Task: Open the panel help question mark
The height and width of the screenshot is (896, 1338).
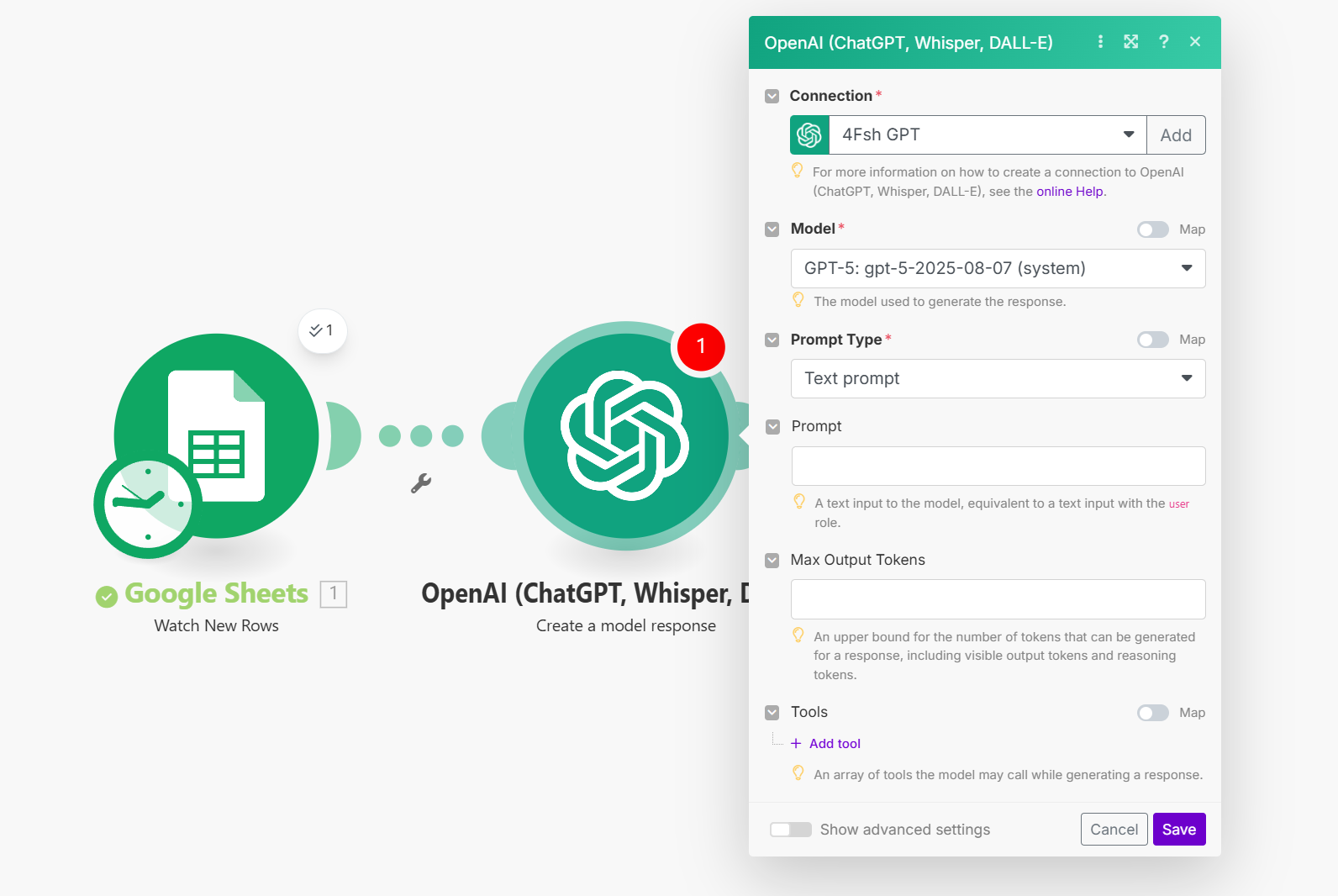Action: point(1163,41)
